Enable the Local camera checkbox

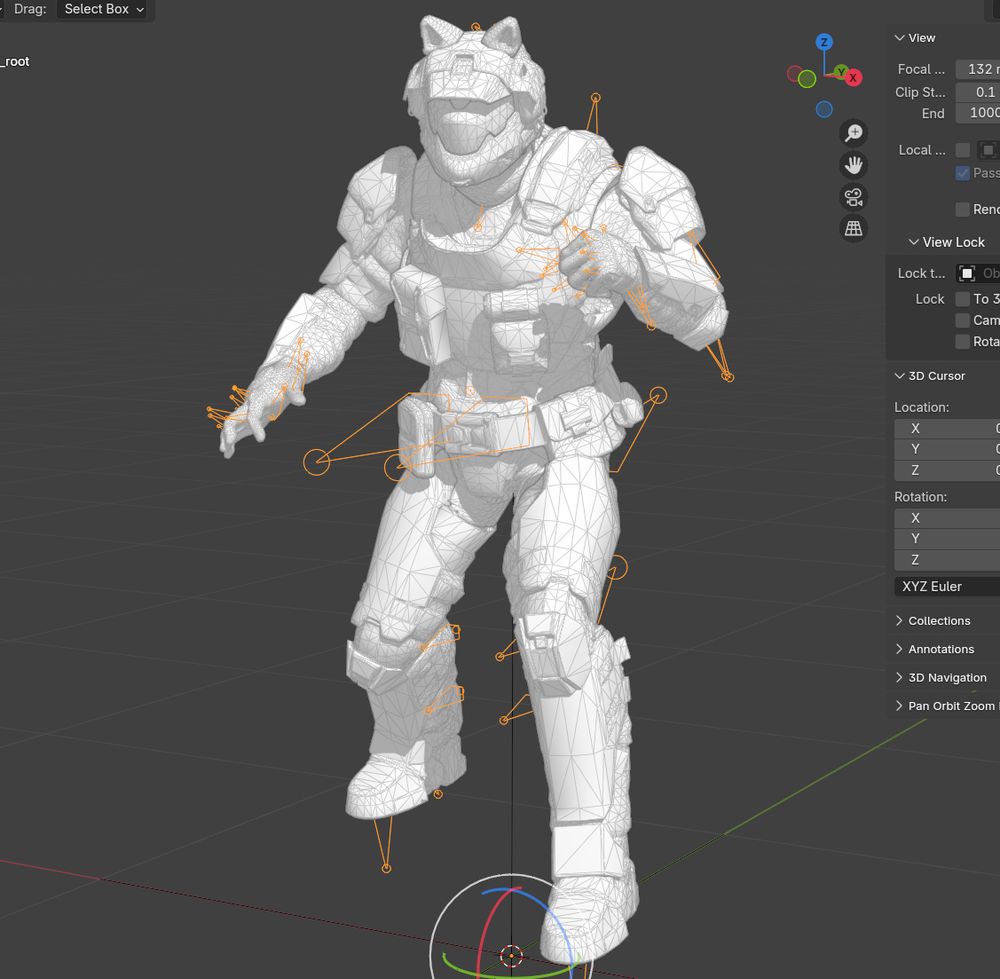point(962,150)
